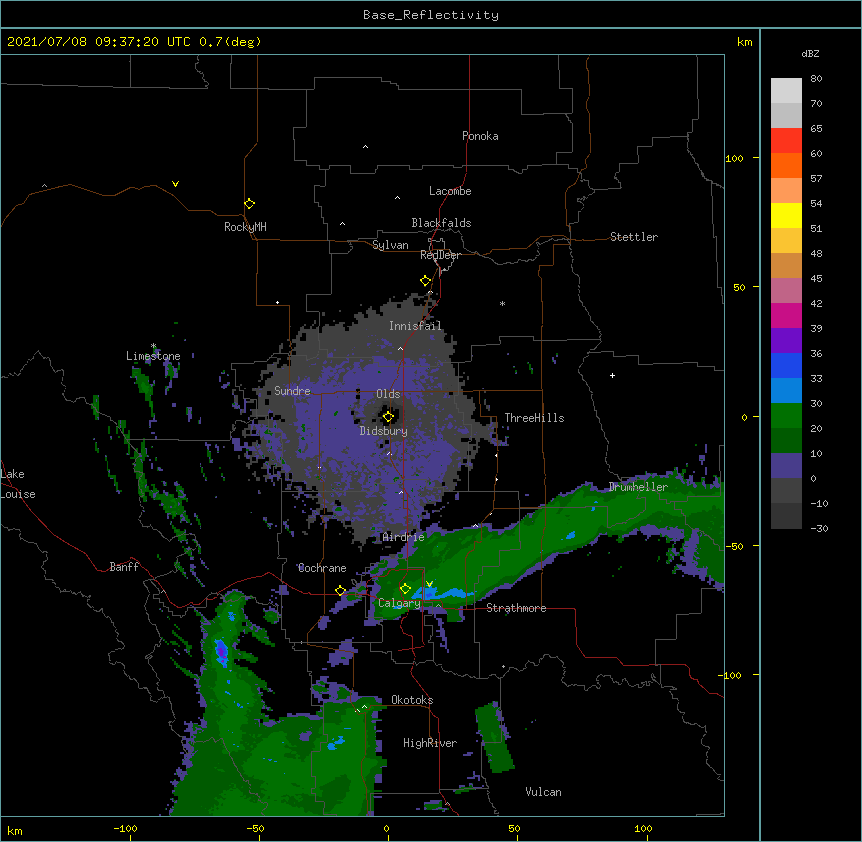Click the Didsbury label
This screenshot has height=842, width=862.
(384, 431)
